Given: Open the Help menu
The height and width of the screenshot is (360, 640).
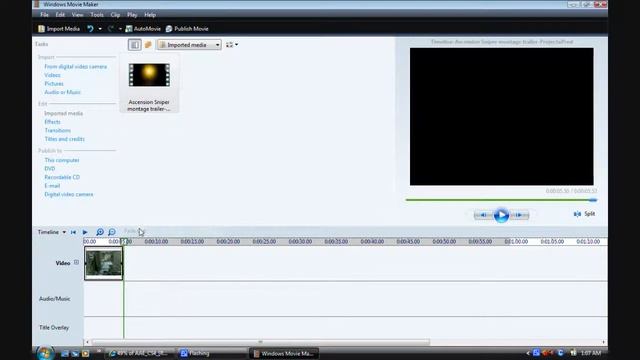Looking at the screenshot, I should [x=150, y=15].
